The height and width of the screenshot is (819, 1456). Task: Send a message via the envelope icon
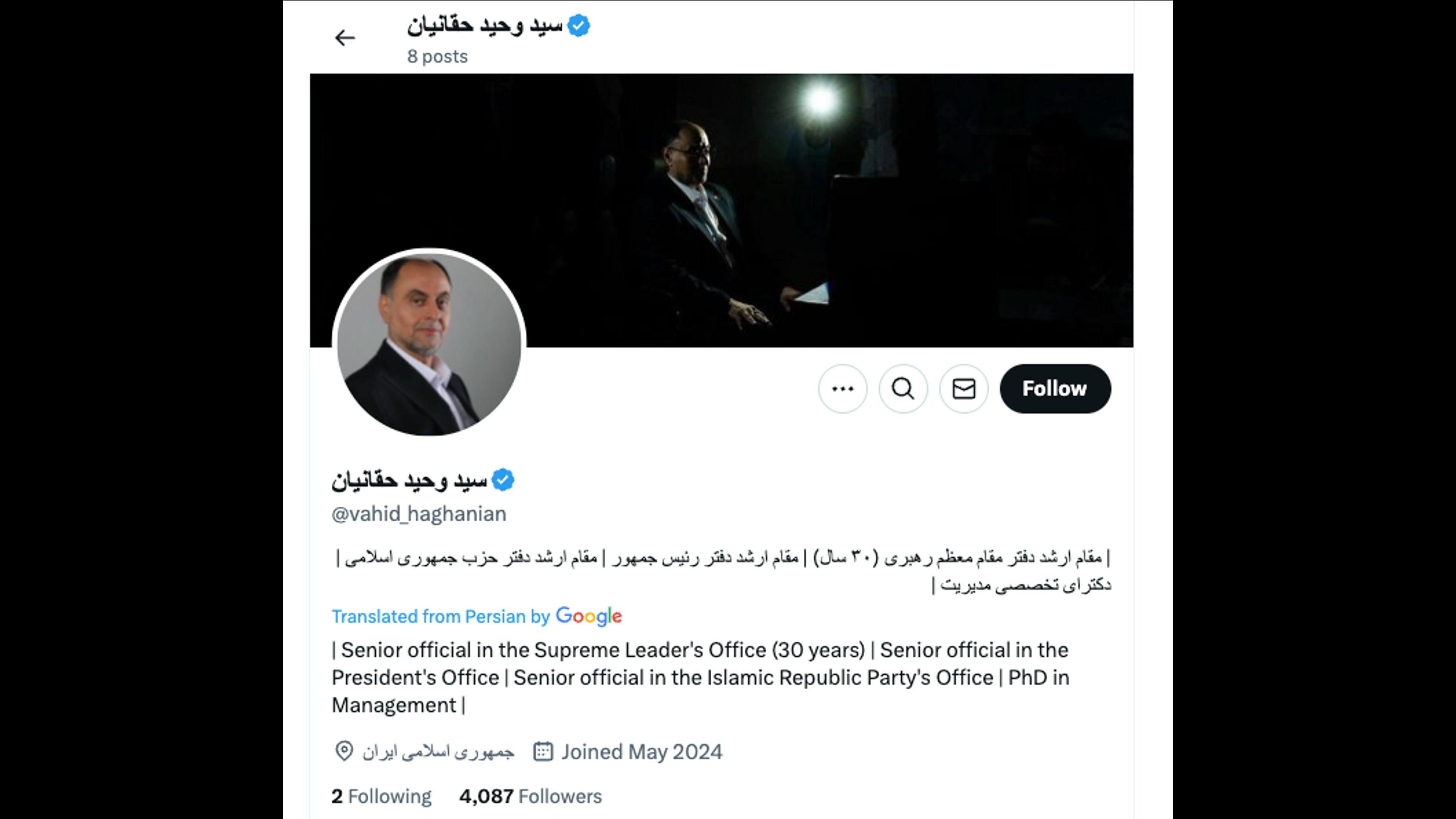tap(964, 389)
